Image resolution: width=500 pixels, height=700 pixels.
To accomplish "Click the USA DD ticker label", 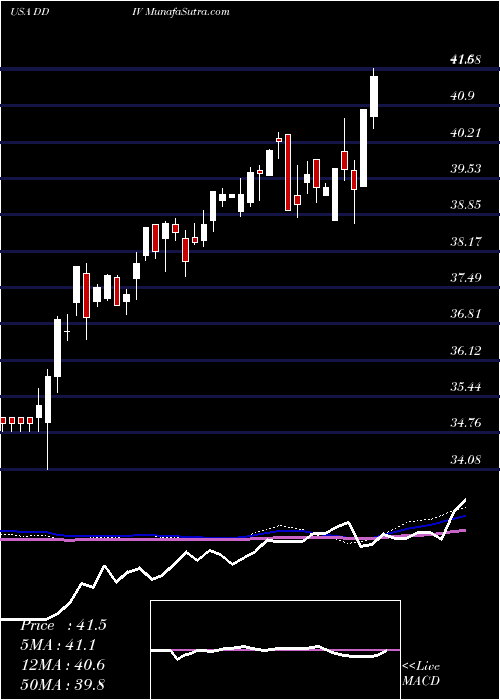I will 29,12.
